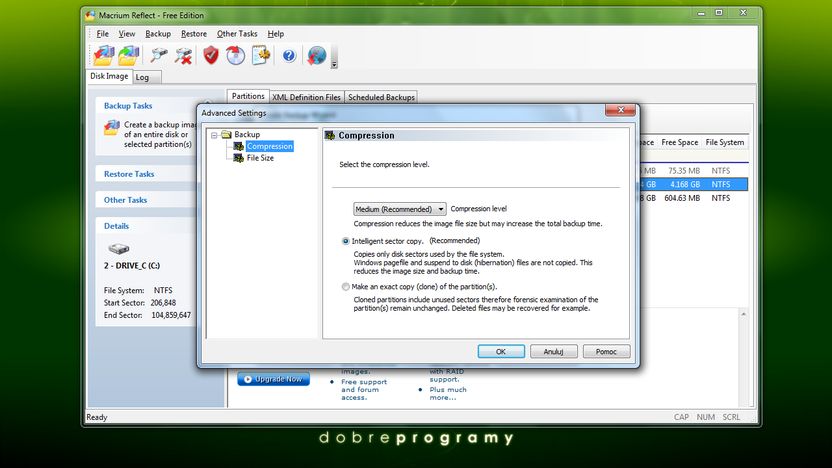The height and width of the screenshot is (468, 832).
Task: Collapse the Backup Tasks panel header
Action: tap(128, 106)
